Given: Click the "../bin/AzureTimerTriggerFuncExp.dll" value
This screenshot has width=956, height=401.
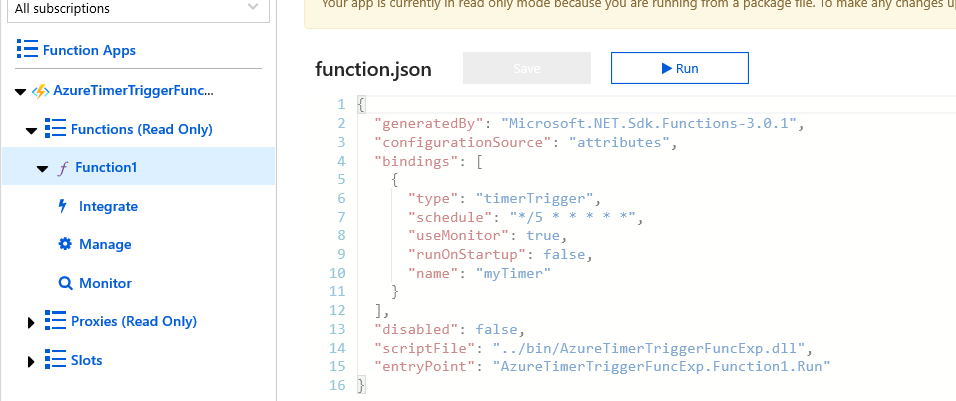Looking at the screenshot, I should coord(649,349).
